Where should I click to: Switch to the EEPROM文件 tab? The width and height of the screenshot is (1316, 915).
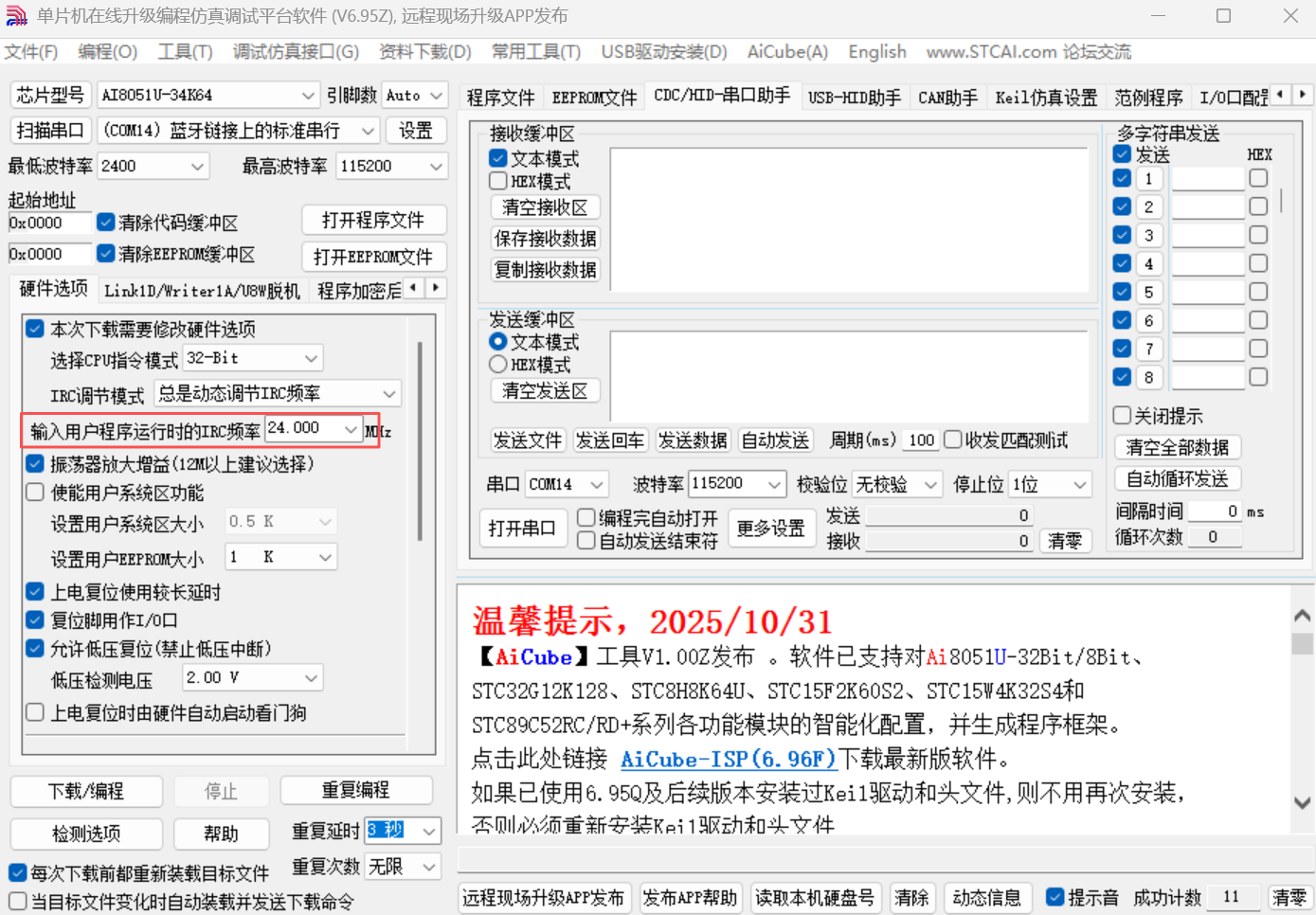tap(593, 96)
